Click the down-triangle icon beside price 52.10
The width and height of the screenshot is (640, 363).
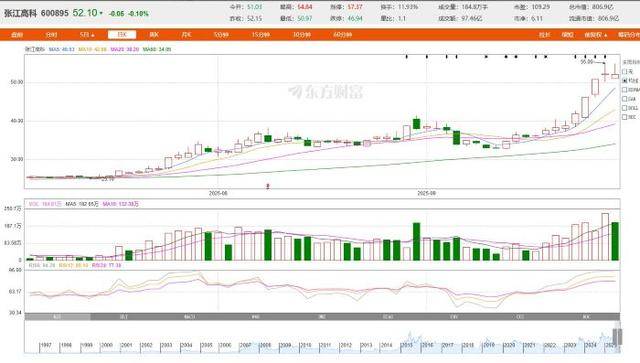click(x=101, y=13)
